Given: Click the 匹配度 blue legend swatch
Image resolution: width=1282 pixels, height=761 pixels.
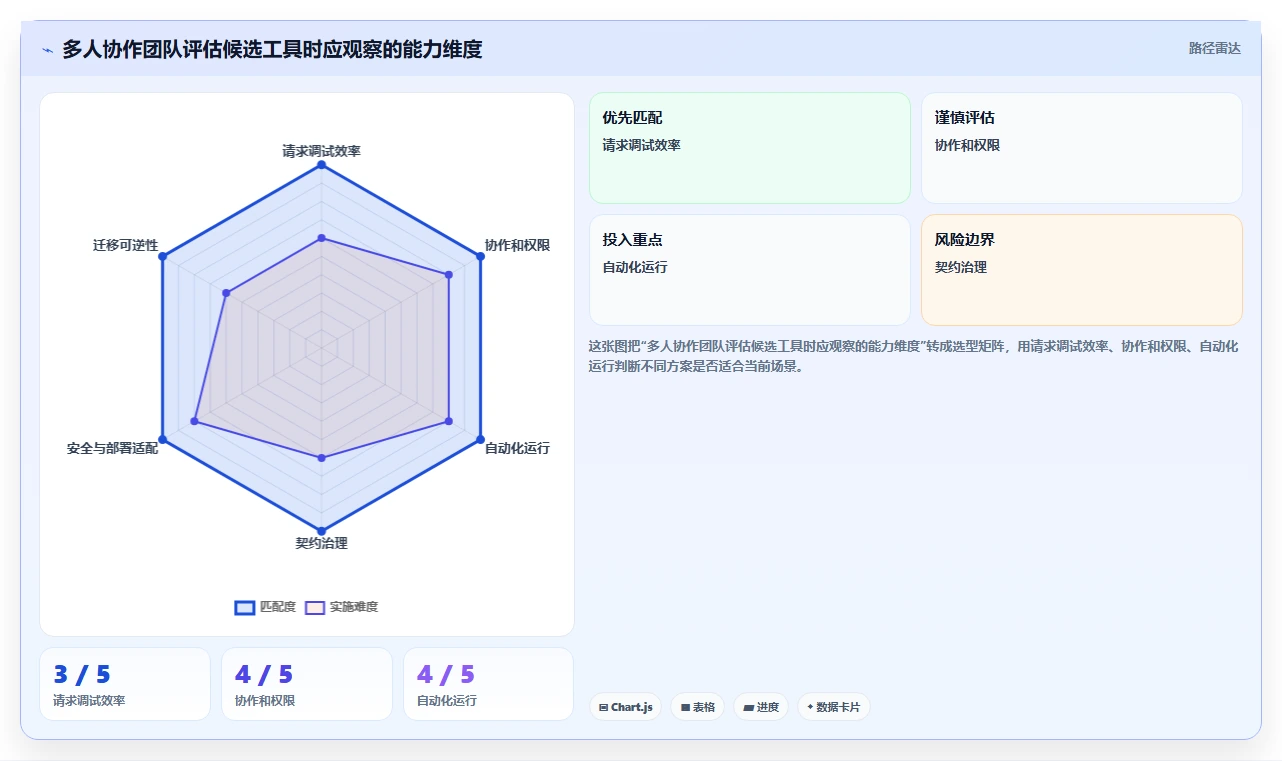Looking at the screenshot, I should coord(245,607).
